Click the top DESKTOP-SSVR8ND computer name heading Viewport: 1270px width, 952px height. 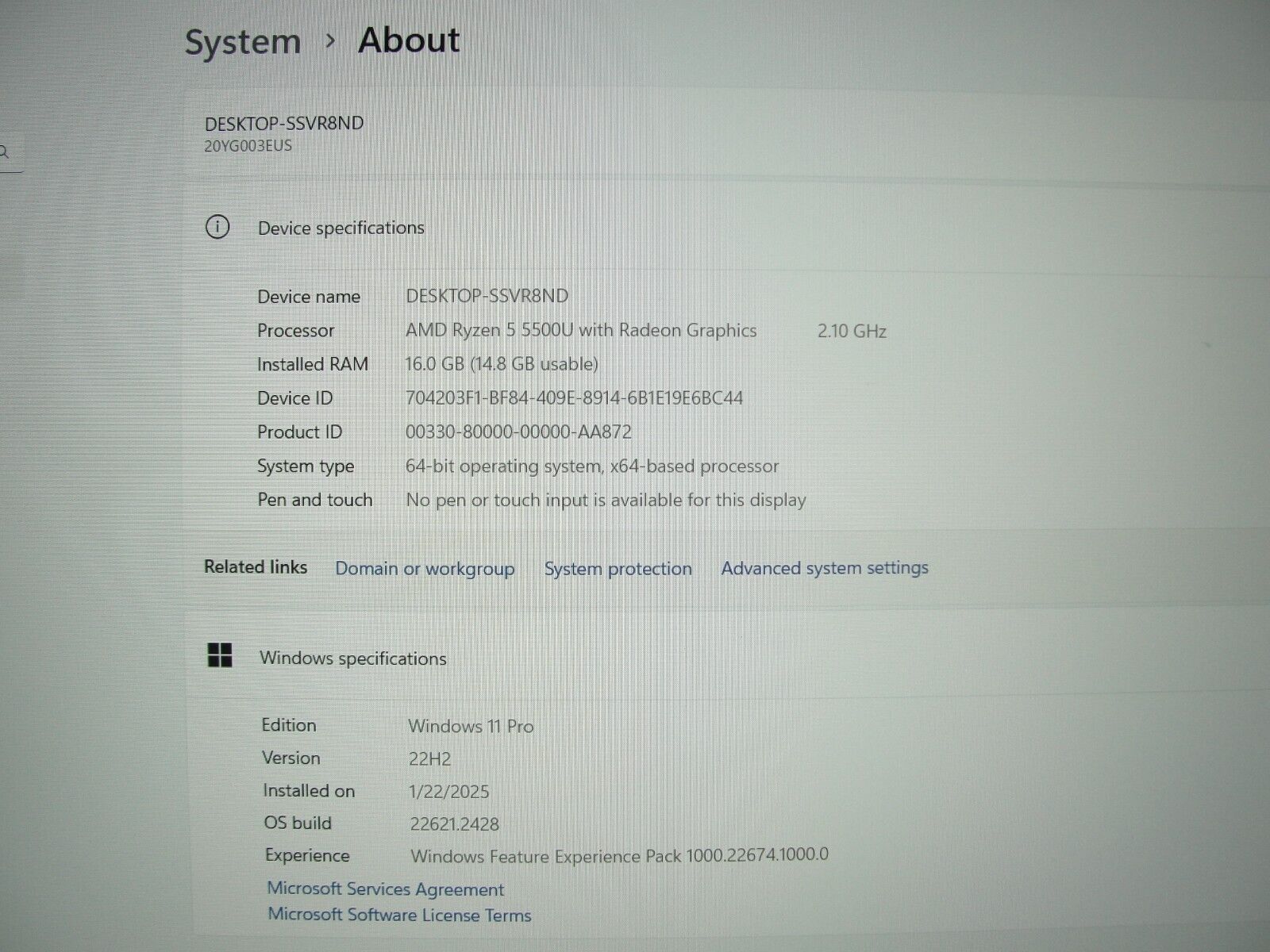pyautogui.click(x=284, y=123)
